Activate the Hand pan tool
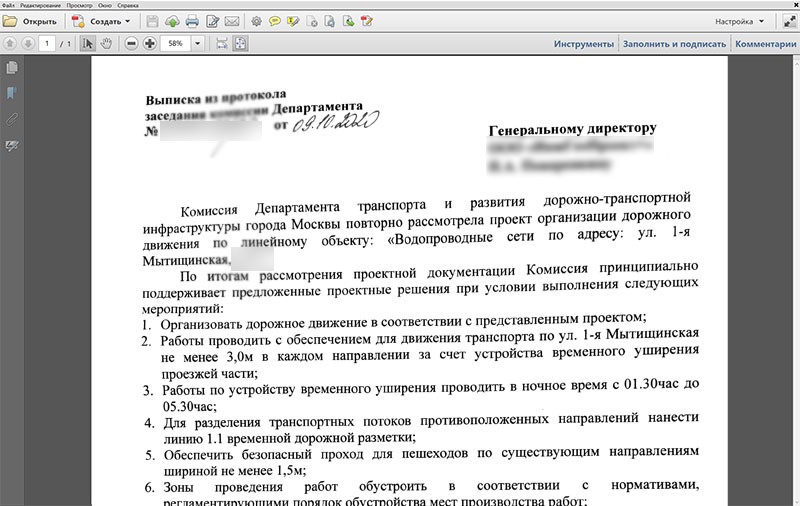Screen dimensions: 800x506 pyautogui.click(x=106, y=43)
